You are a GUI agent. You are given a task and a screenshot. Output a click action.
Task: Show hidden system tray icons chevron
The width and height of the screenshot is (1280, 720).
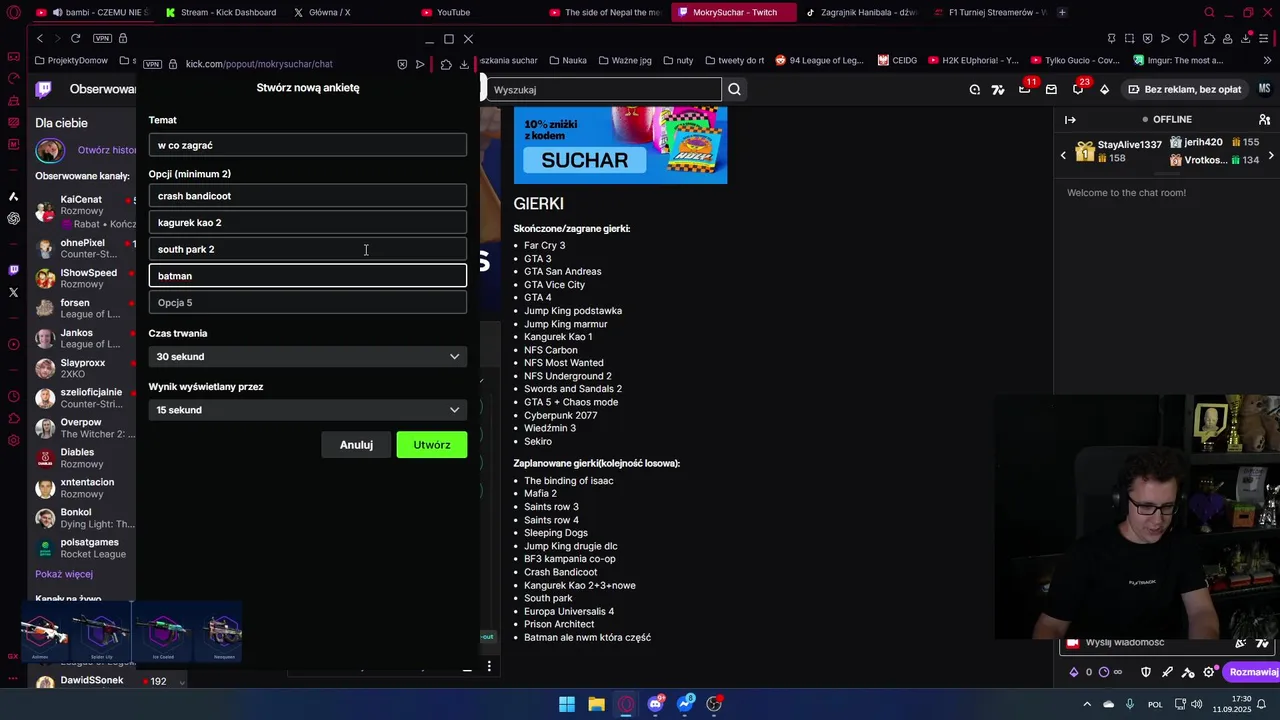click(1087, 704)
